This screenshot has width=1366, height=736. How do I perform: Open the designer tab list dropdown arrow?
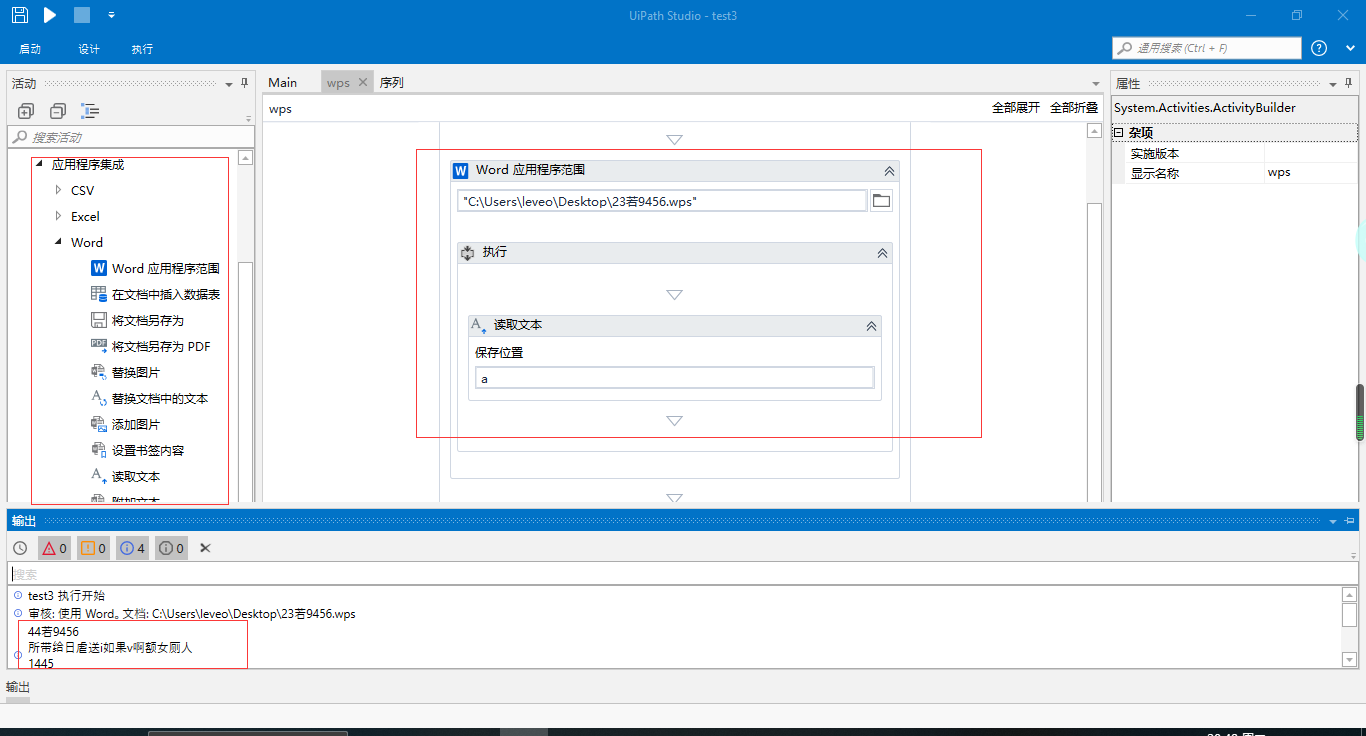tap(1096, 84)
